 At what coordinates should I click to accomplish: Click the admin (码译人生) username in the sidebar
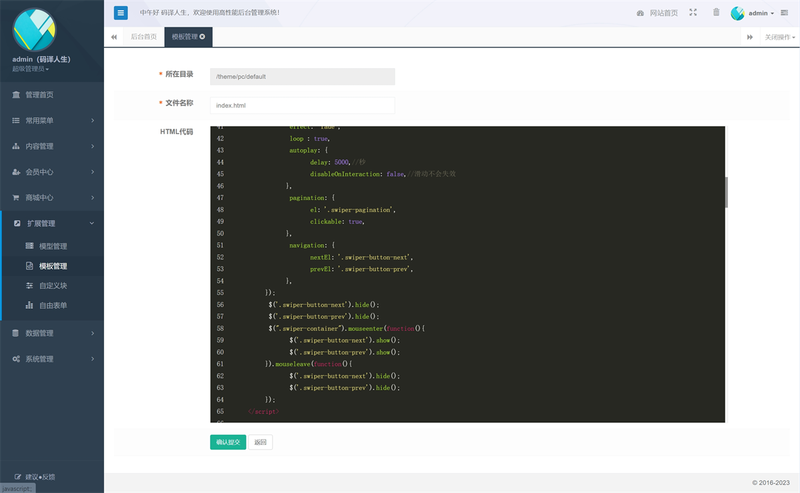(41, 59)
